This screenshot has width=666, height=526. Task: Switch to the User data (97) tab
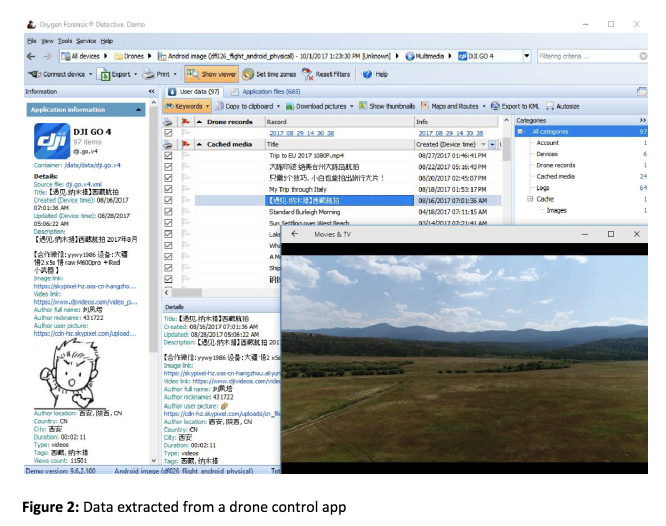[x=194, y=91]
